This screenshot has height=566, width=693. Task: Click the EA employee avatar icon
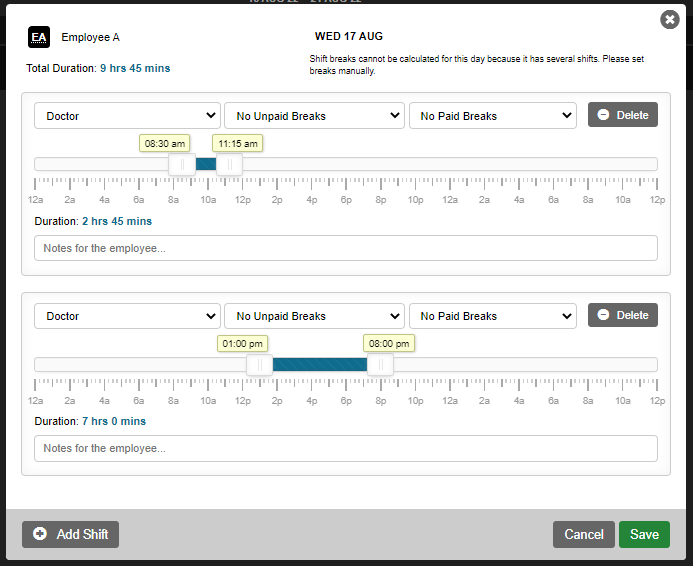39,37
